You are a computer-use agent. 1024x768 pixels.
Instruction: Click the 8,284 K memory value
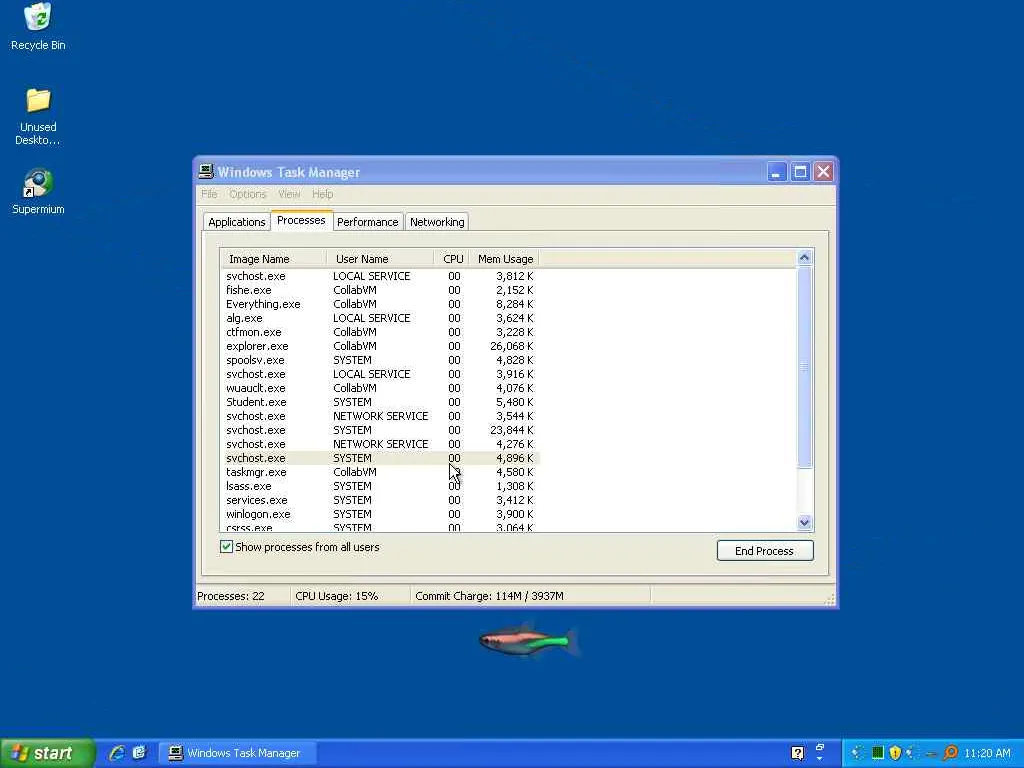click(x=515, y=304)
